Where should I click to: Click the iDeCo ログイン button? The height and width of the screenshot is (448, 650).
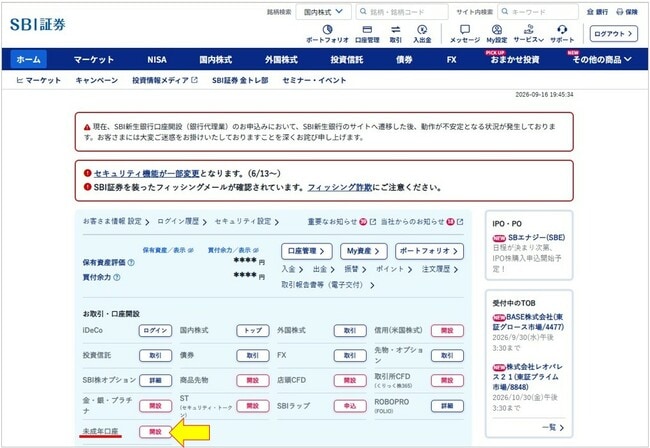pos(155,331)
